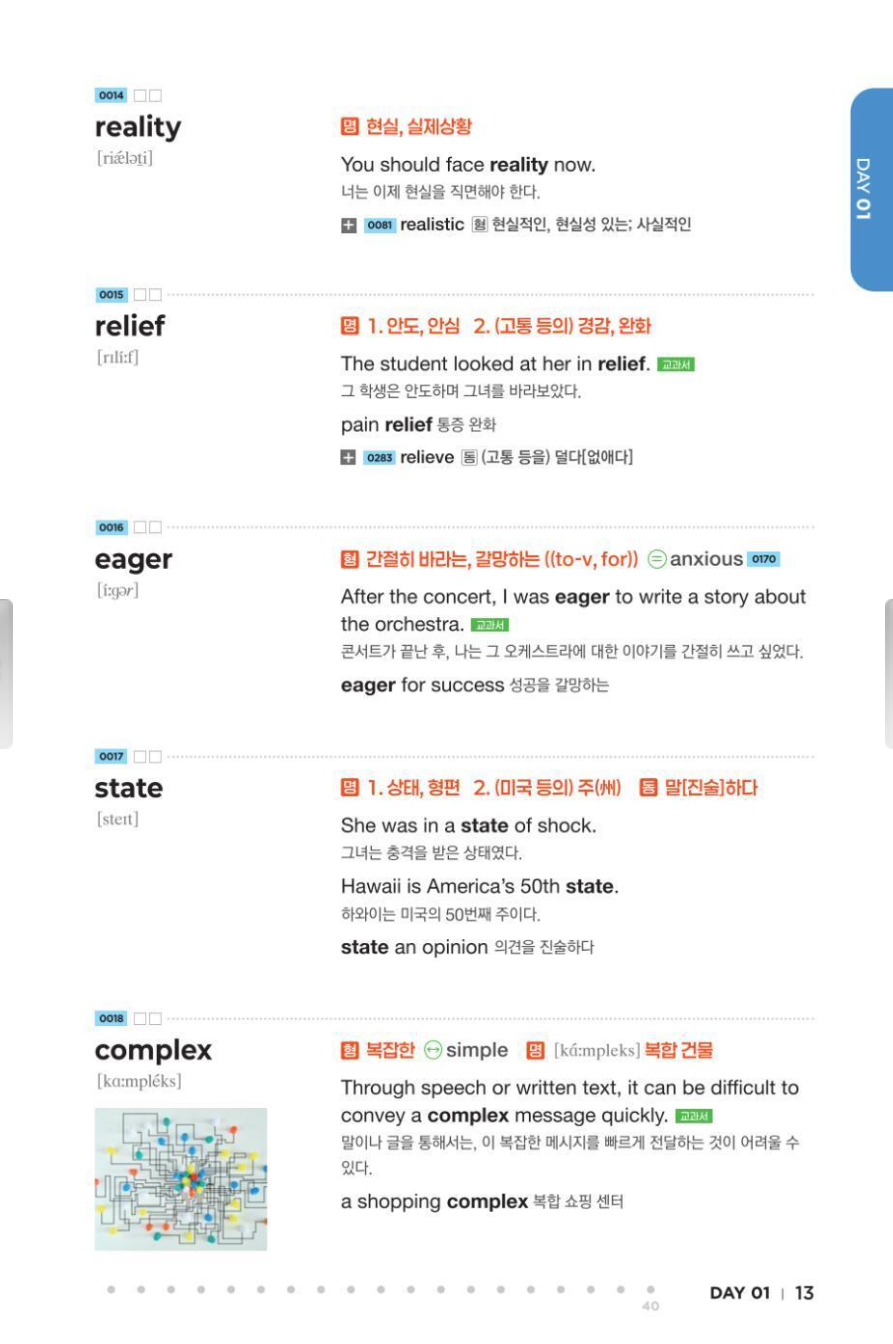893x1344 pixels.
Task: Open the previous page with left edge handle
Action: (6, 673)
